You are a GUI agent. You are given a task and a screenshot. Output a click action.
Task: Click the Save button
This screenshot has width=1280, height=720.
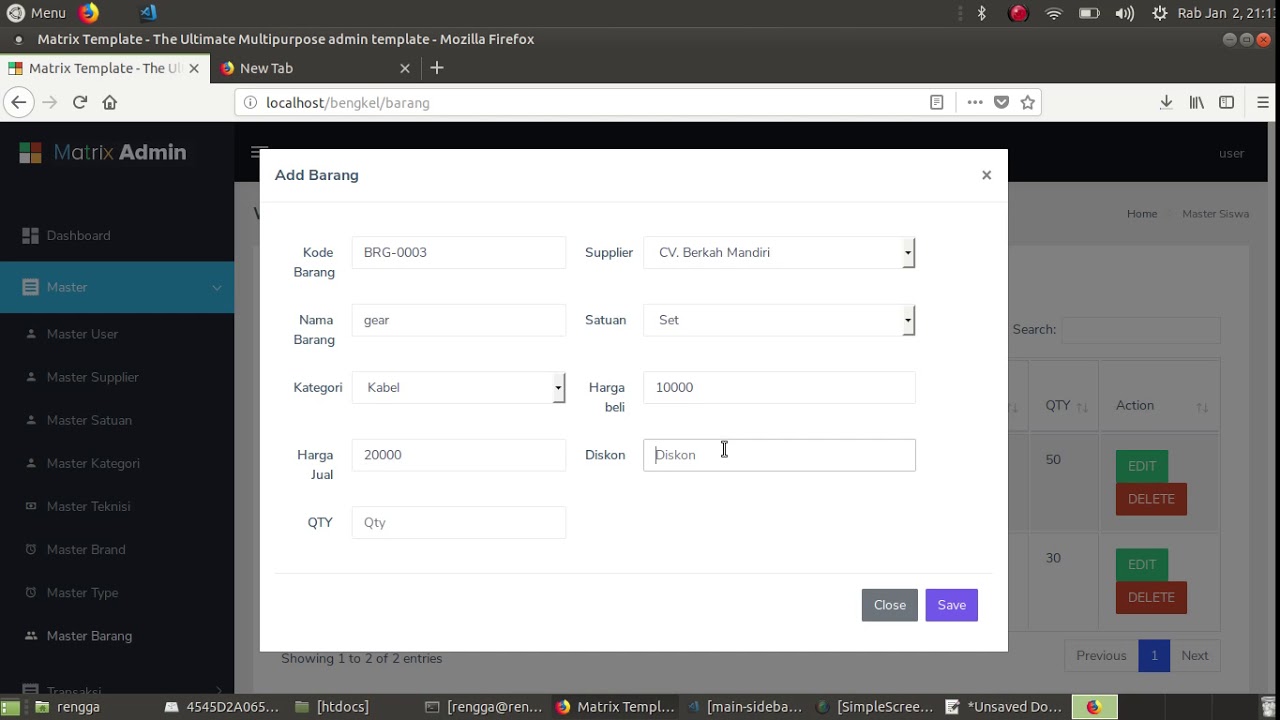pos(951,605)
